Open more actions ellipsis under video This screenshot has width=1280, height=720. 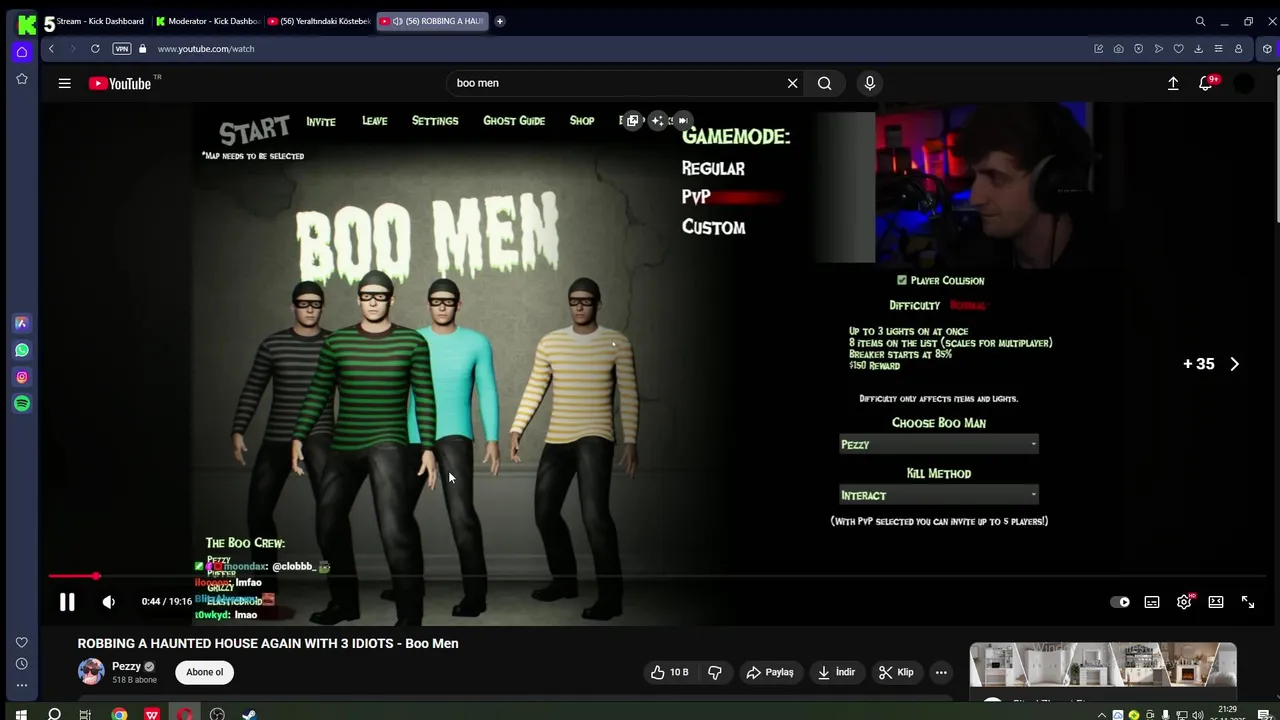click(x=941, y=672)
